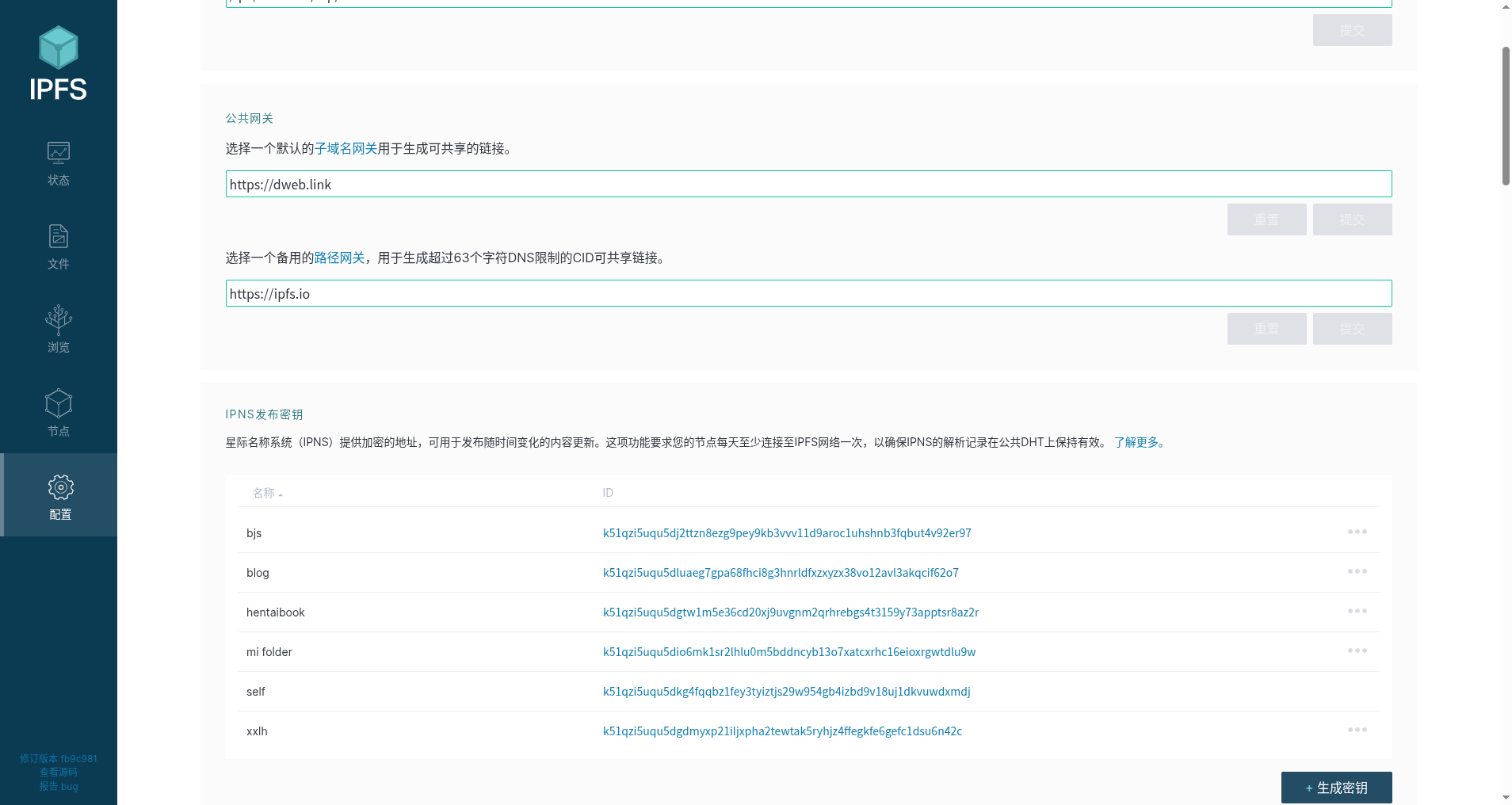Open the 节点 peers page icon
Screen dimensions: 1512x805
coord(59,403)
